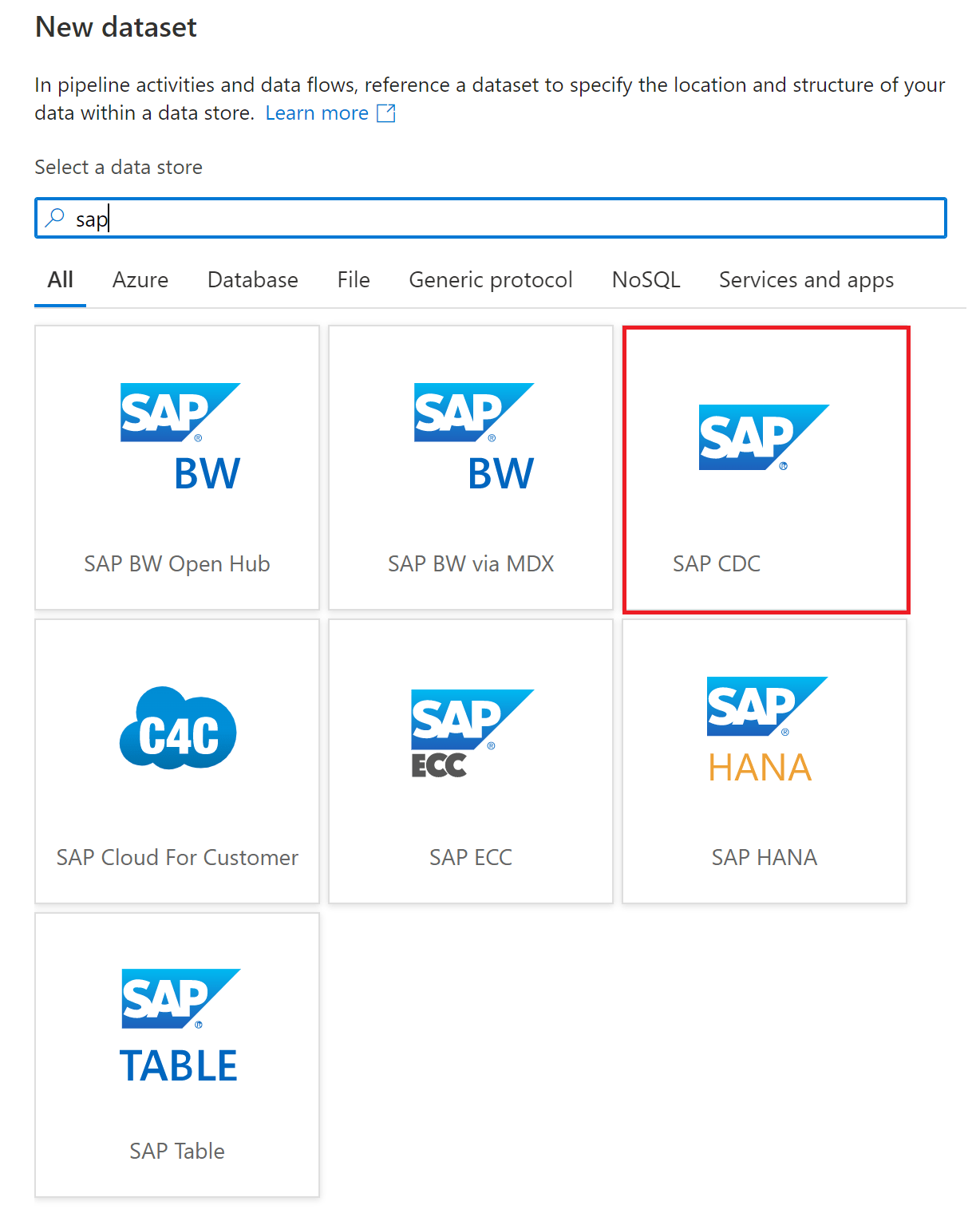980x1213 pixels.
Task: Choose the SAP CDC data store
Action: pos(765,467)
